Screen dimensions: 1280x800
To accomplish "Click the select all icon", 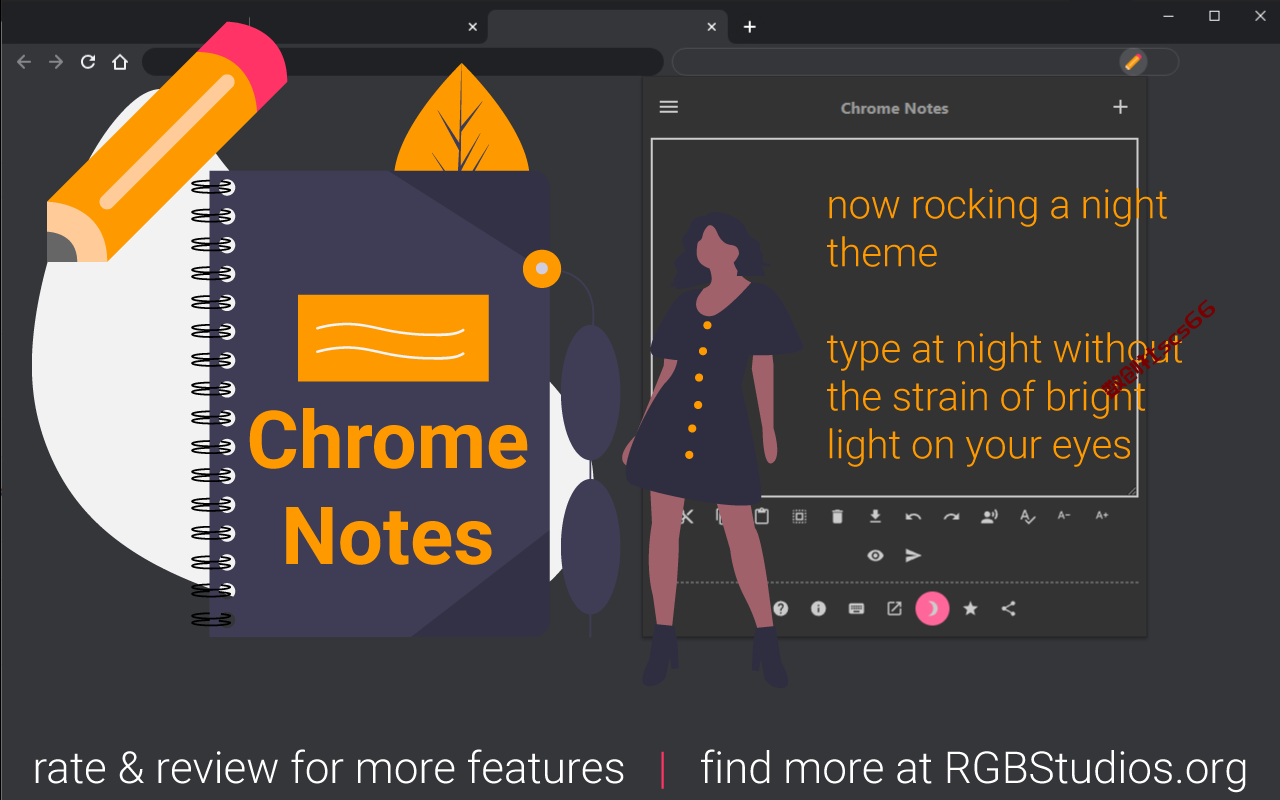I will click(x=799, y=516).
